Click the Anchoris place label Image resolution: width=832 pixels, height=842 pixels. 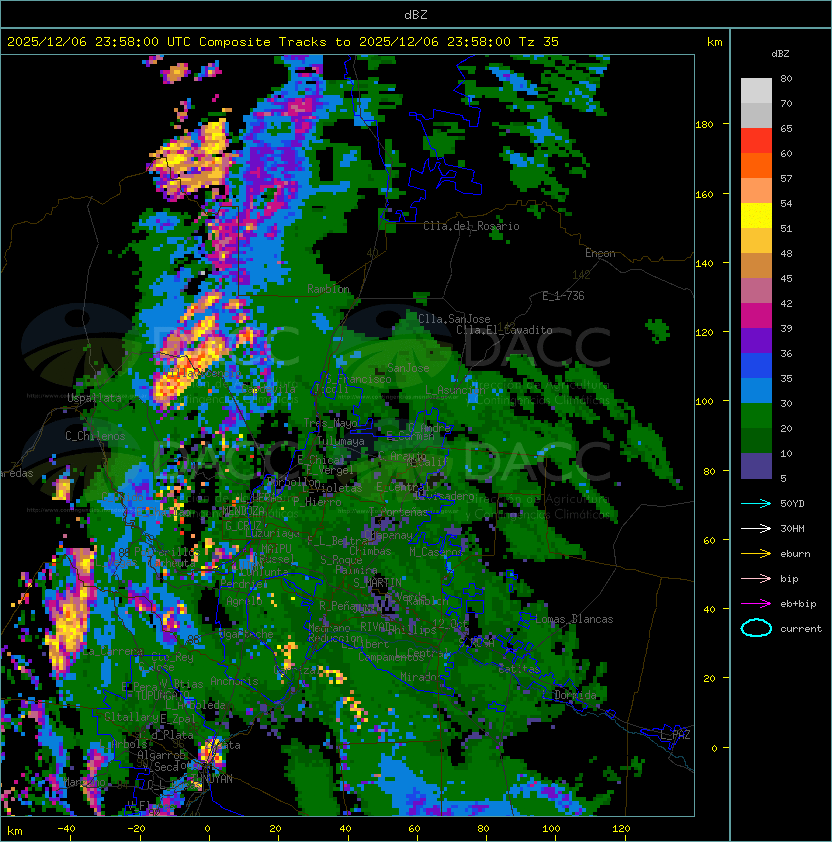point(234,681)
